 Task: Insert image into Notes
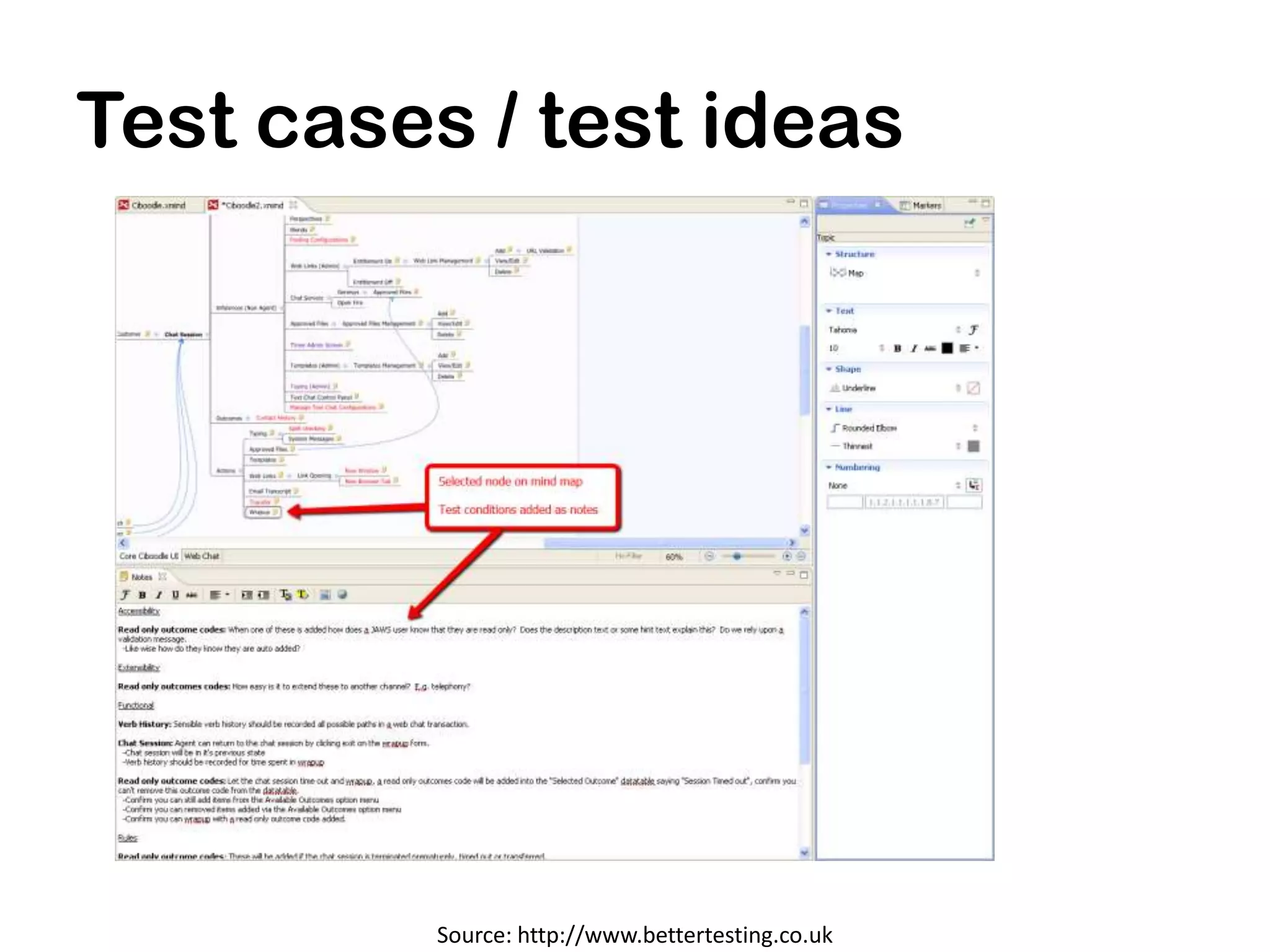tap(324, 595)
